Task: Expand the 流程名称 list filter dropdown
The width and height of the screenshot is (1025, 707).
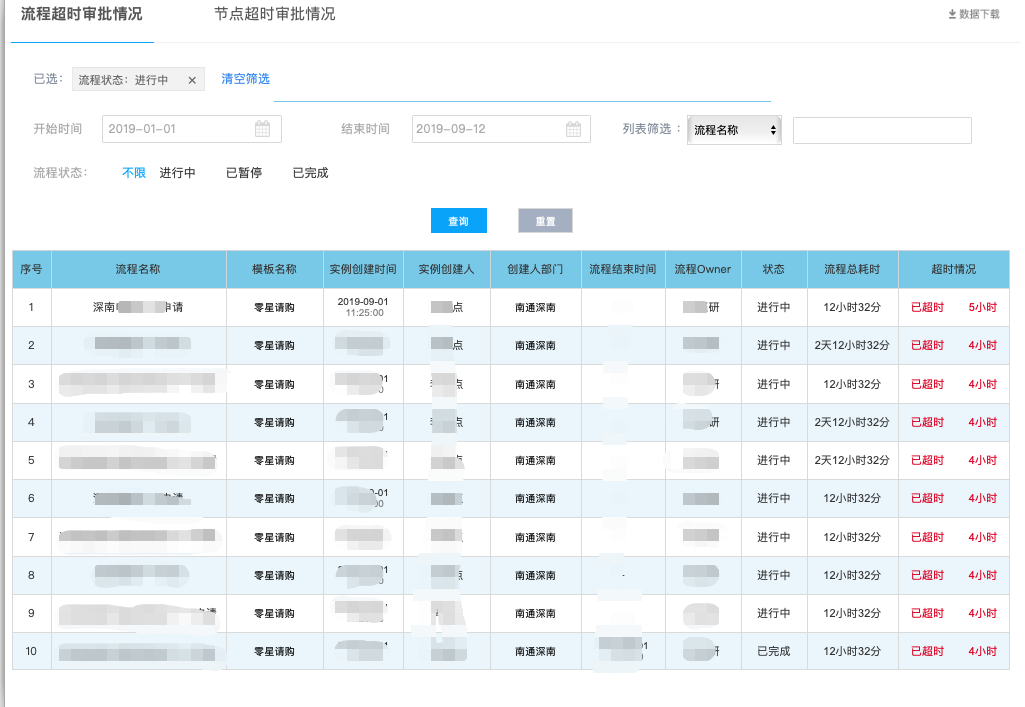Action: (735, 130)
